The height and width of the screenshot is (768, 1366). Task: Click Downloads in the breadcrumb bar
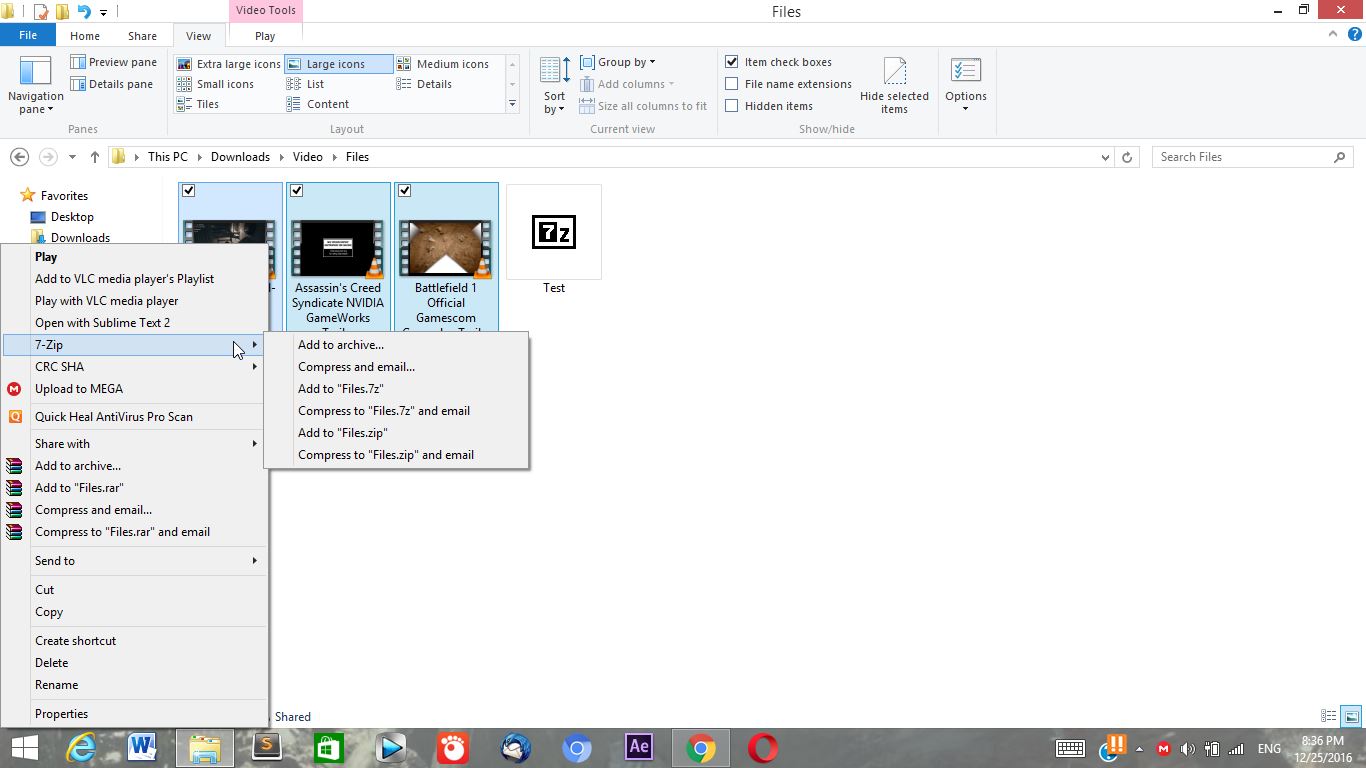tap(240, 157)
